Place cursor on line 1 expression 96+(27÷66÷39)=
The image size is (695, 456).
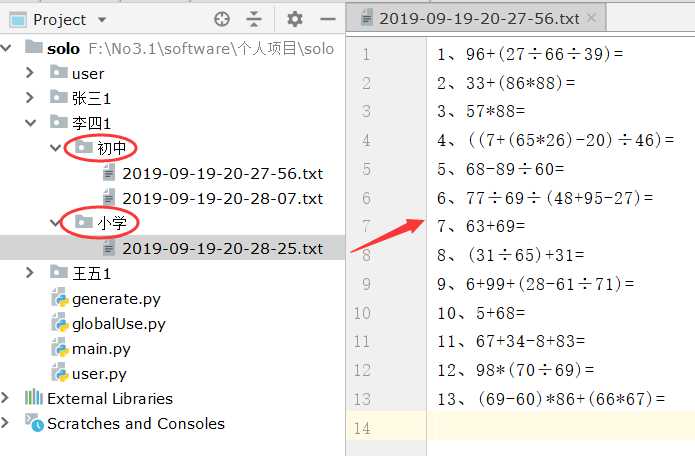coord(544,54)
